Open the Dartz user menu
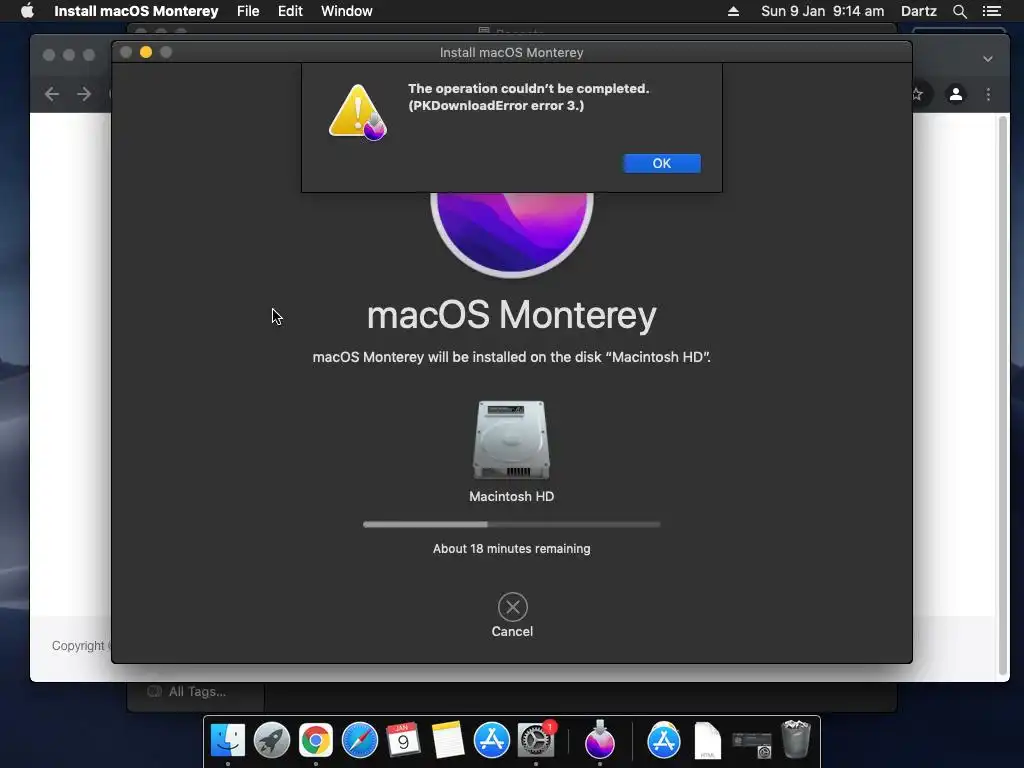The height and width of the screenshot is (768, 1024). (919, 11)
